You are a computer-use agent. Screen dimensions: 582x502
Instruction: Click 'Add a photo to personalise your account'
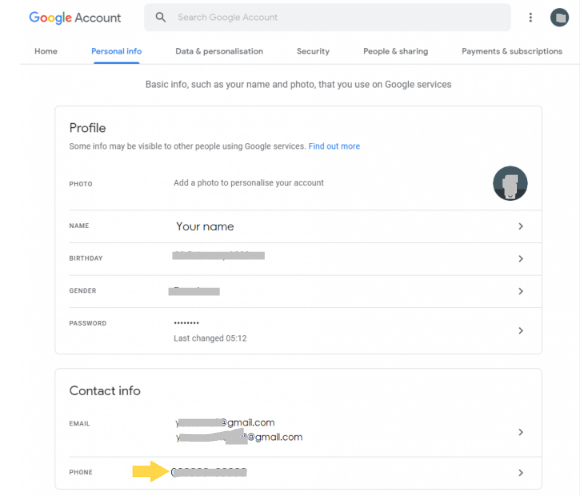249,183
